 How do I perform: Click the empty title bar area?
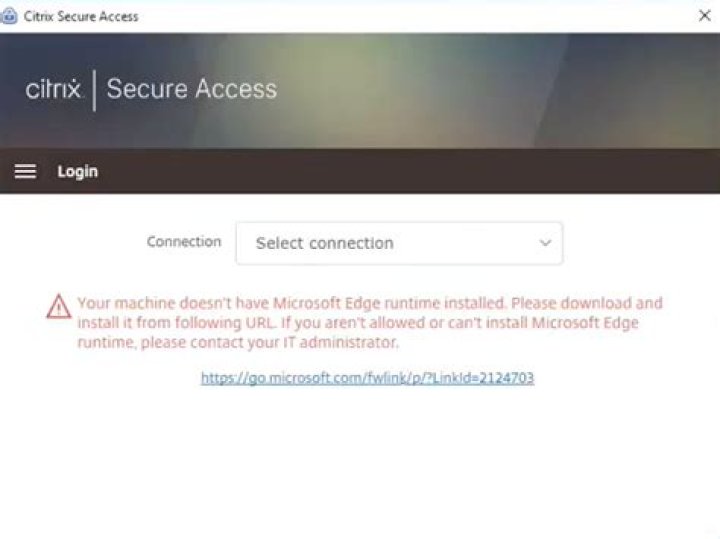(400, 16)
